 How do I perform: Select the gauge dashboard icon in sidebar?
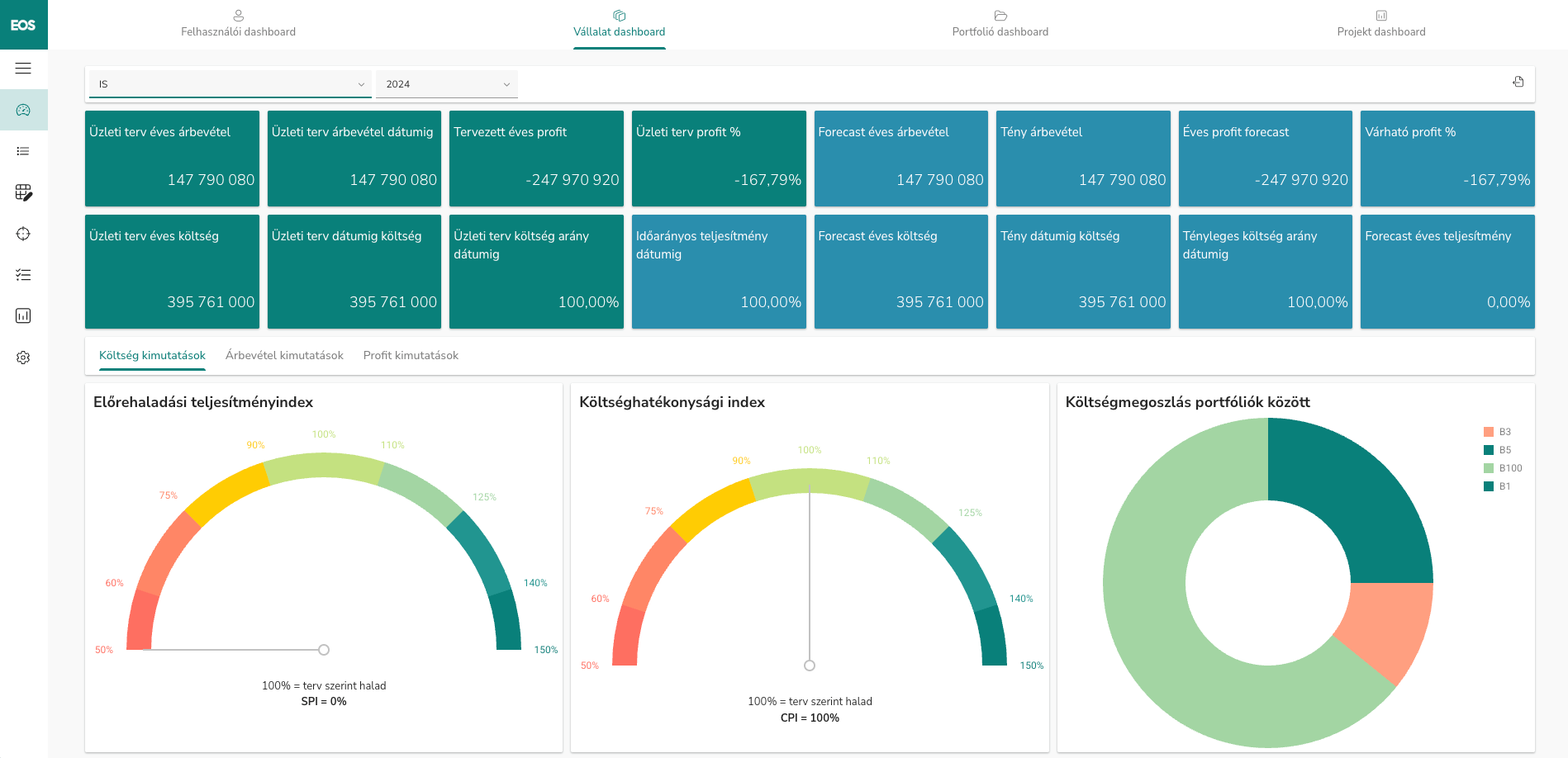23,110
